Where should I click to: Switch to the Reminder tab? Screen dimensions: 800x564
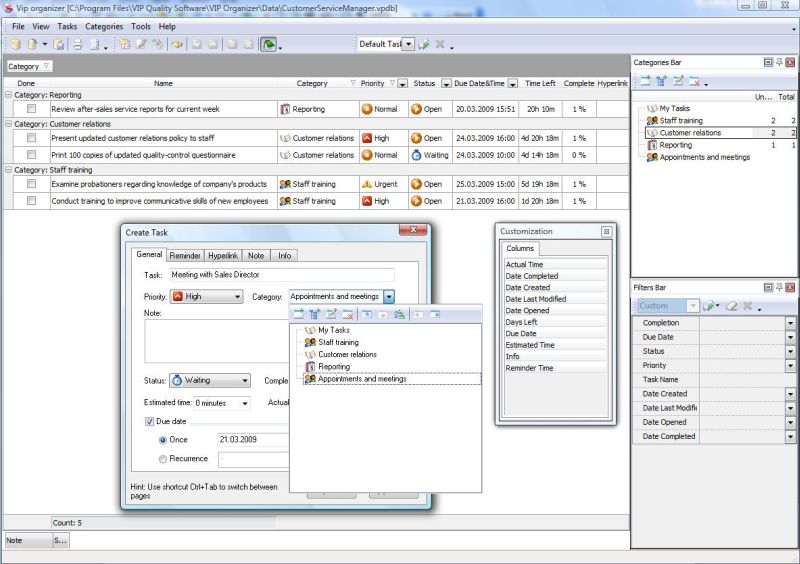185,256
